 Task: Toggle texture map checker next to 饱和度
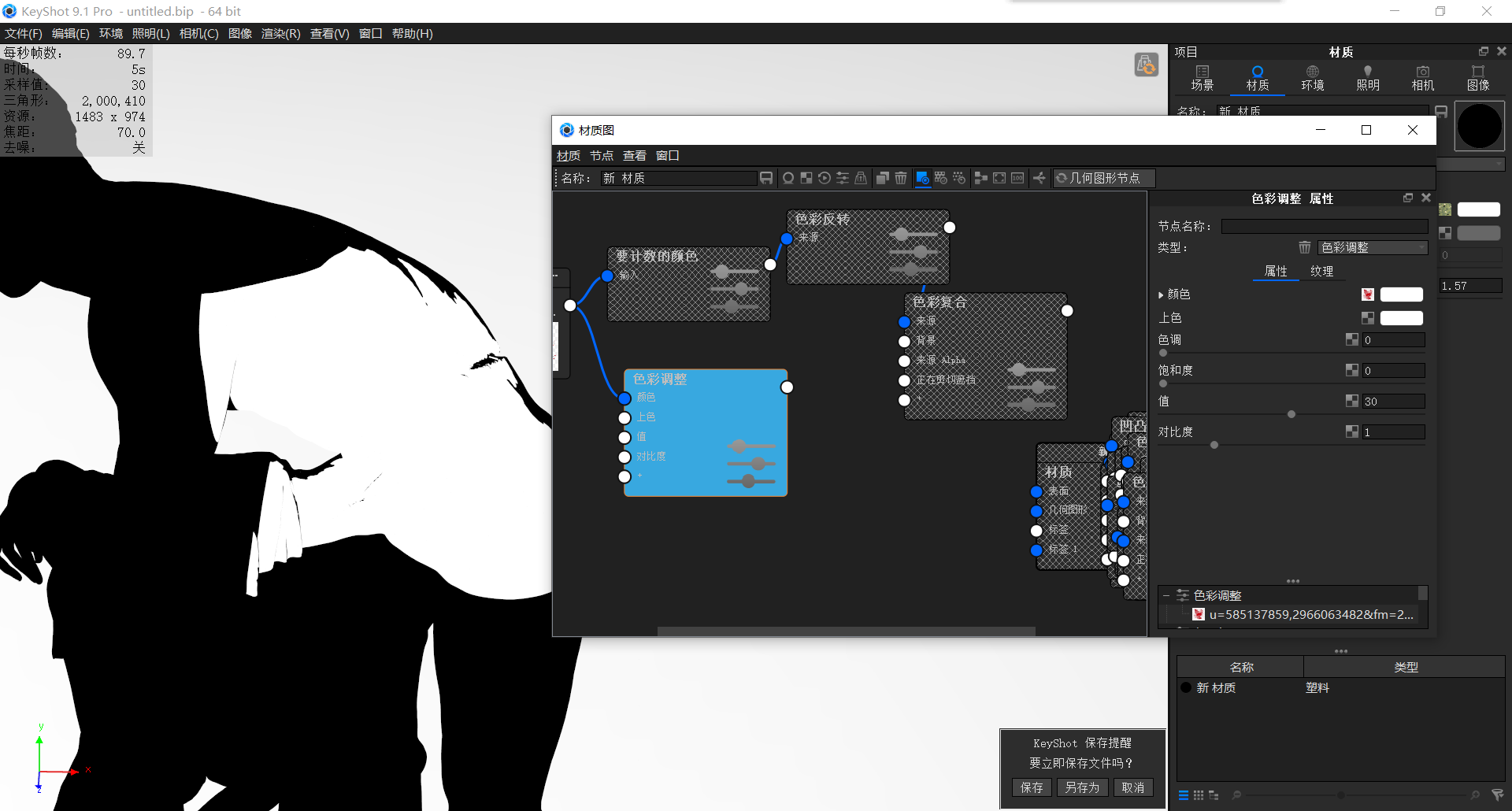tap(1353, 370)
